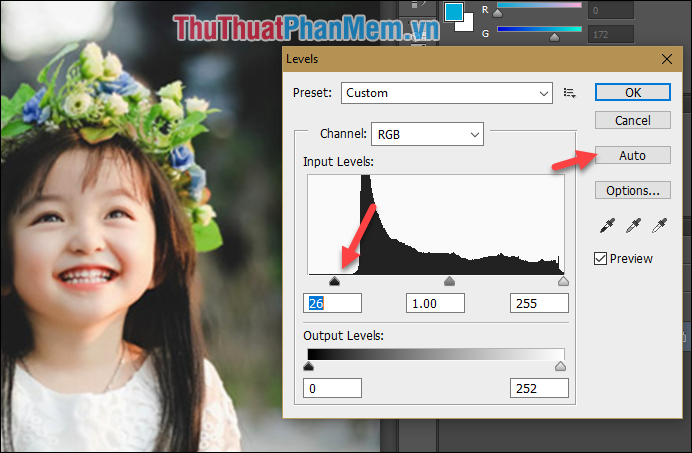The width and height of the screenshot is (692, 453).
Task: Click the white background color swatch
Action: (x=467, y=24)
